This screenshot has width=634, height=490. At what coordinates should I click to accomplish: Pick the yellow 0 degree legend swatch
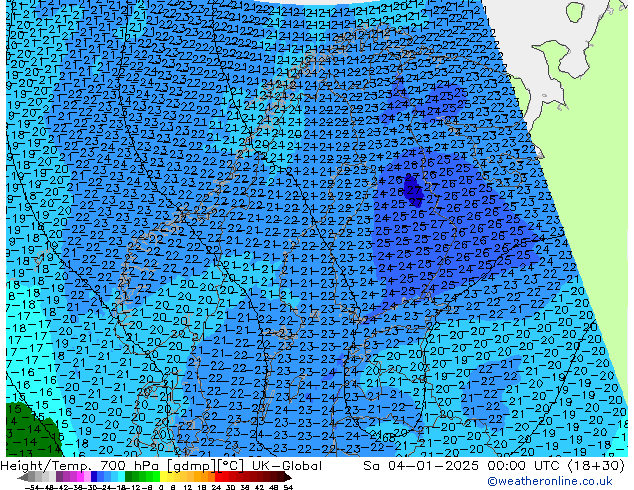163,477
